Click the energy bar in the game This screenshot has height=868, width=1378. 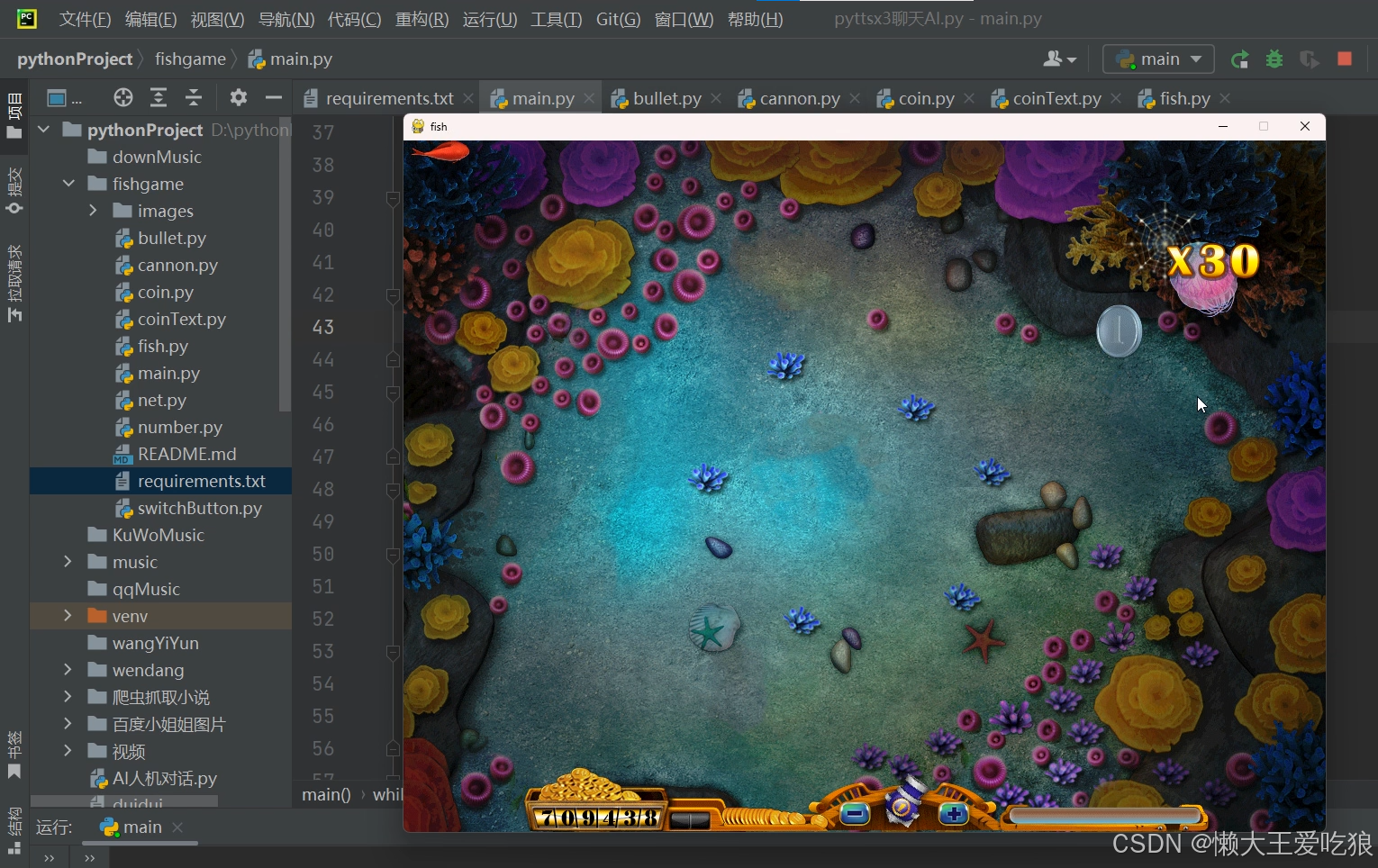[1106, 816]
